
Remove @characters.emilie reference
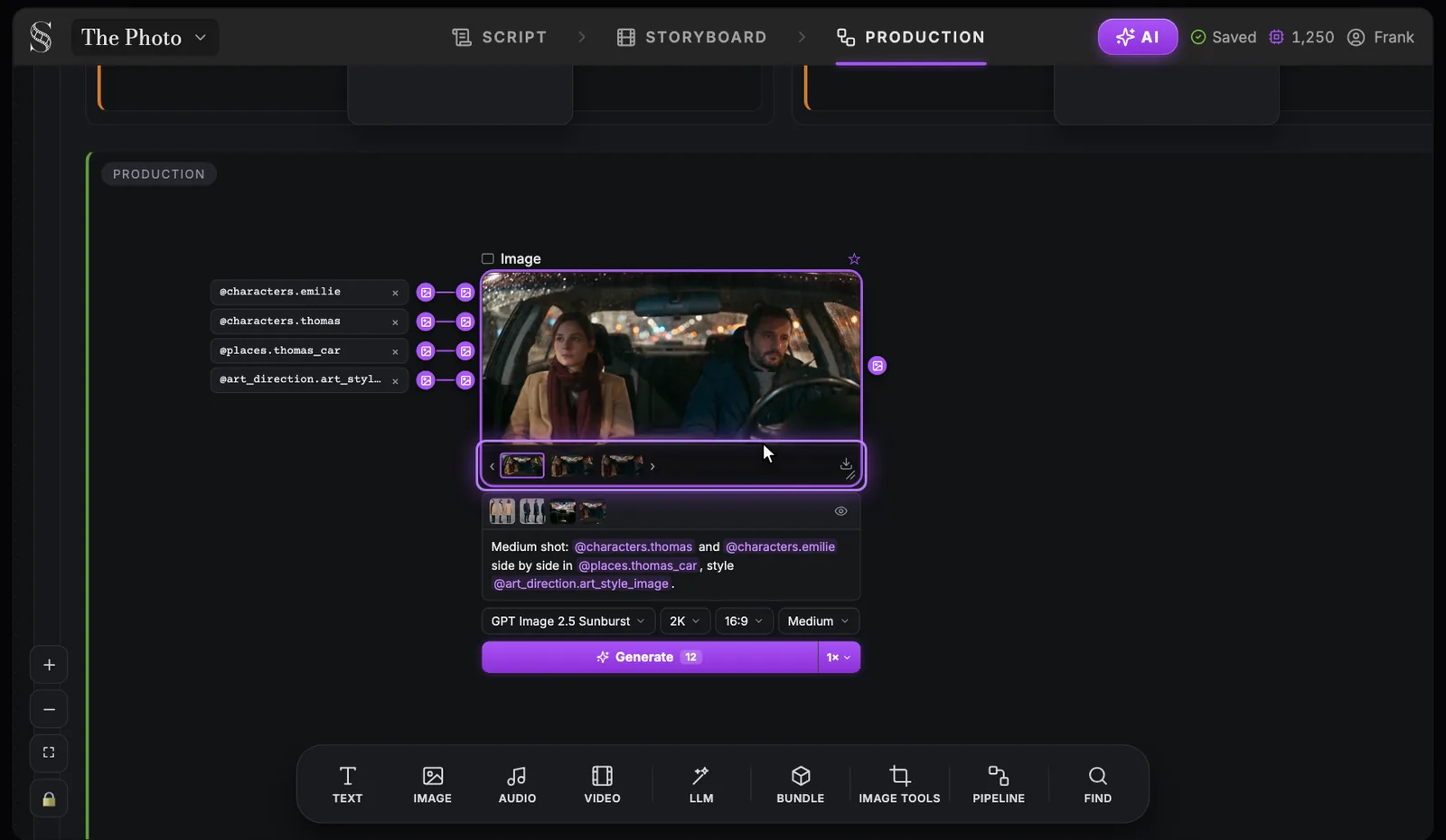(x=395, y=293)
